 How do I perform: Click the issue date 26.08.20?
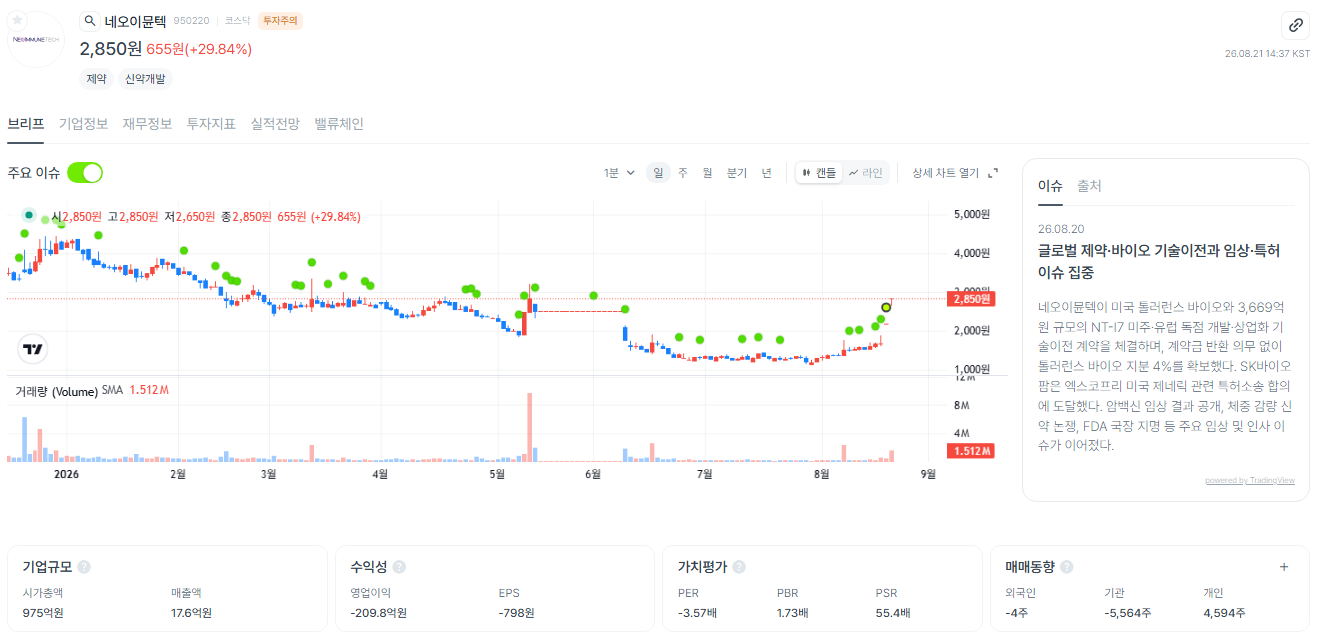click(x=1059, y=228)
